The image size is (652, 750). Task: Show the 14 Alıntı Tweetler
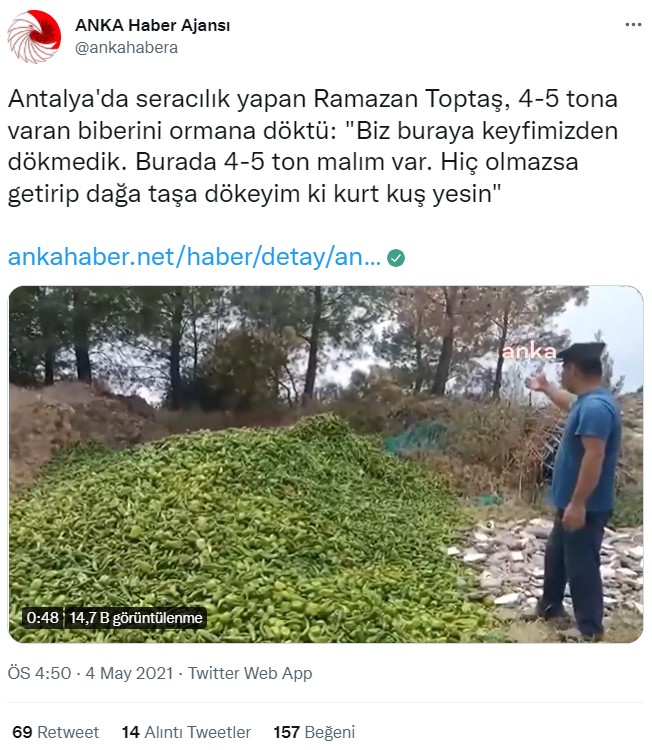pyautogui.click(x=186, y=732)
